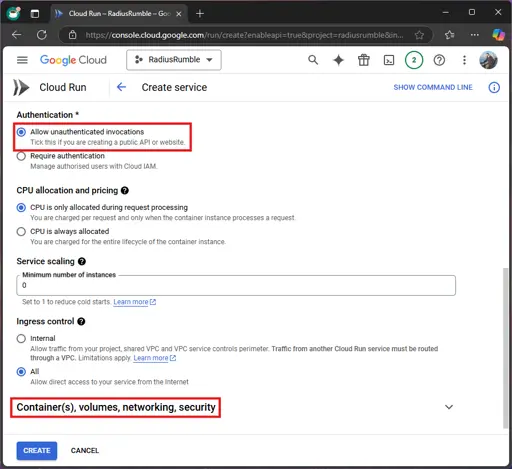The image size is (512, 469).
Task: Open the Gemini sparkle assistant icon
Action: coord(338,60)
